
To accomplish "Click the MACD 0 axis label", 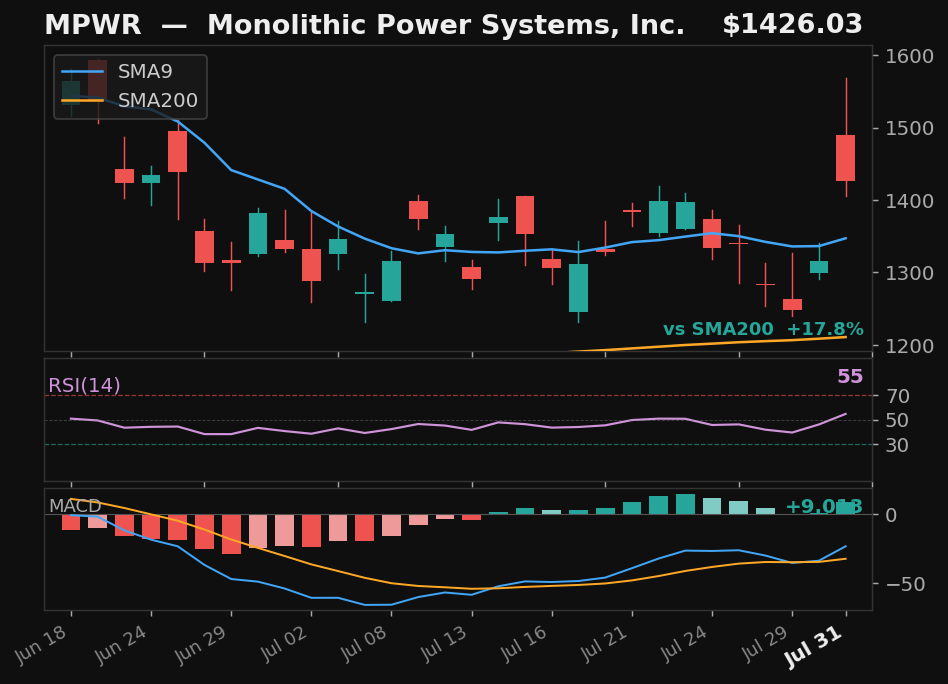I will [x=891, y=515].
